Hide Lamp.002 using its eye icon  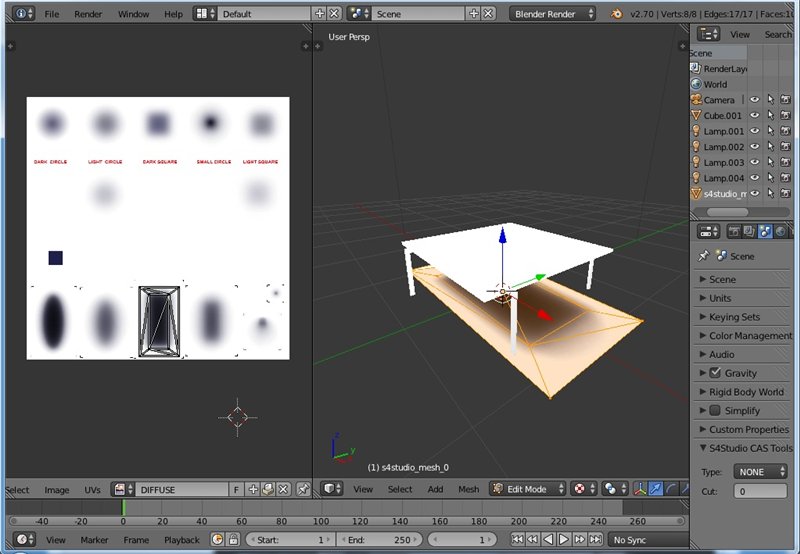(755, 147)
